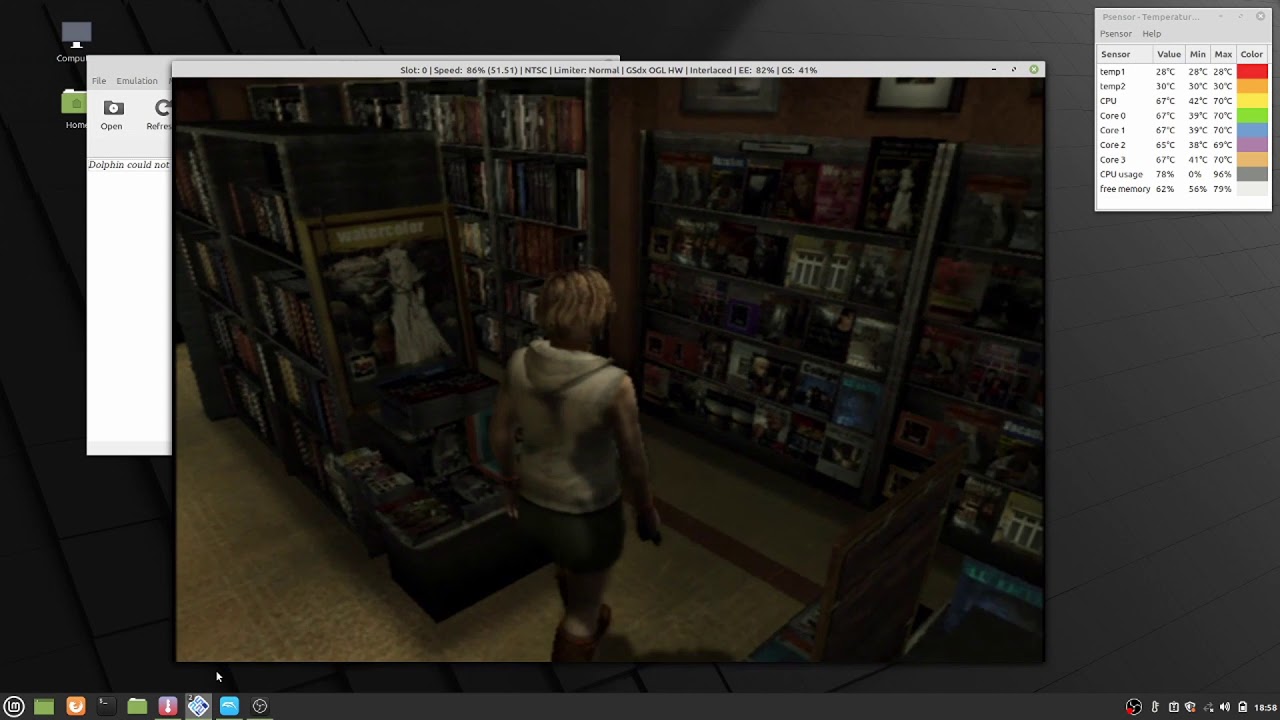Click the battery power tray icon
1280x720 pixels.
tap(1243, 707)
